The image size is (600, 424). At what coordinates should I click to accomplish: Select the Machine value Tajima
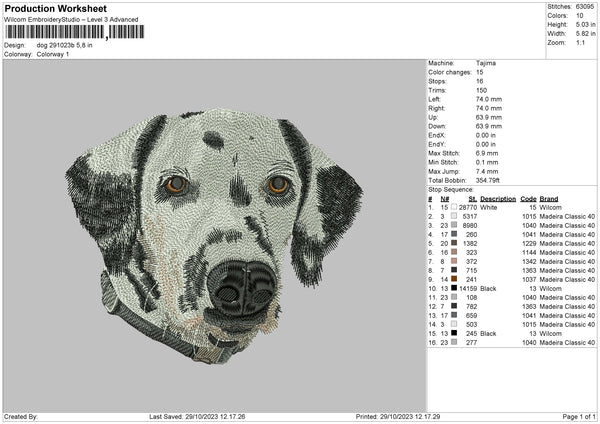tap(486, 63)
